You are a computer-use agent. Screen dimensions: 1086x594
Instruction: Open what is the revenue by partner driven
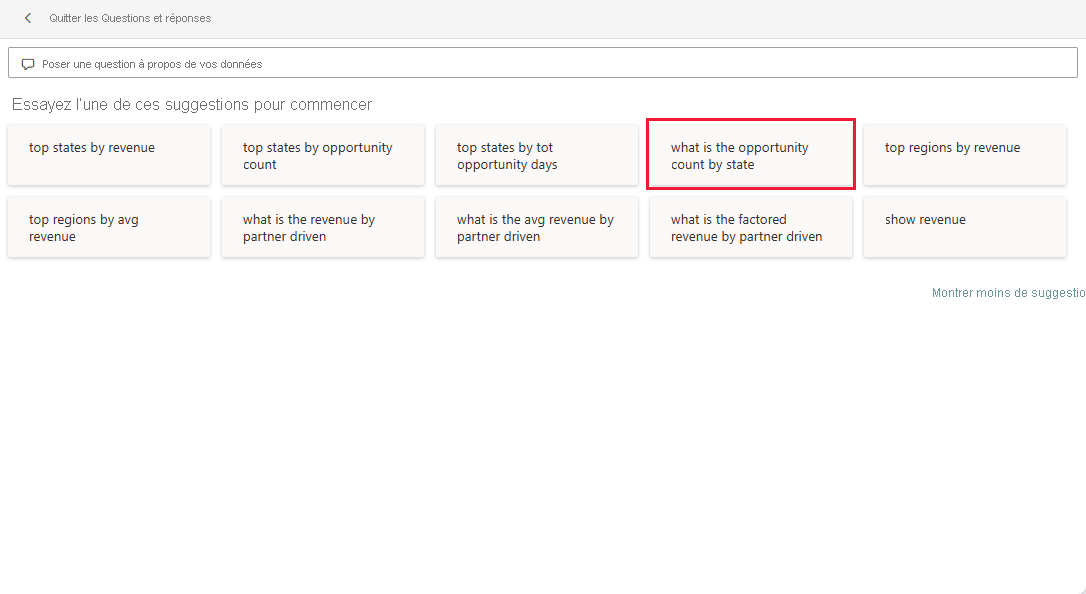pyautogui.click(x=323, y=227)
